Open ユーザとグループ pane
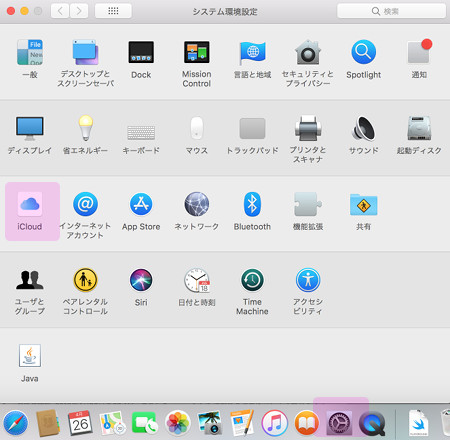450x440 pixels. 30,280
